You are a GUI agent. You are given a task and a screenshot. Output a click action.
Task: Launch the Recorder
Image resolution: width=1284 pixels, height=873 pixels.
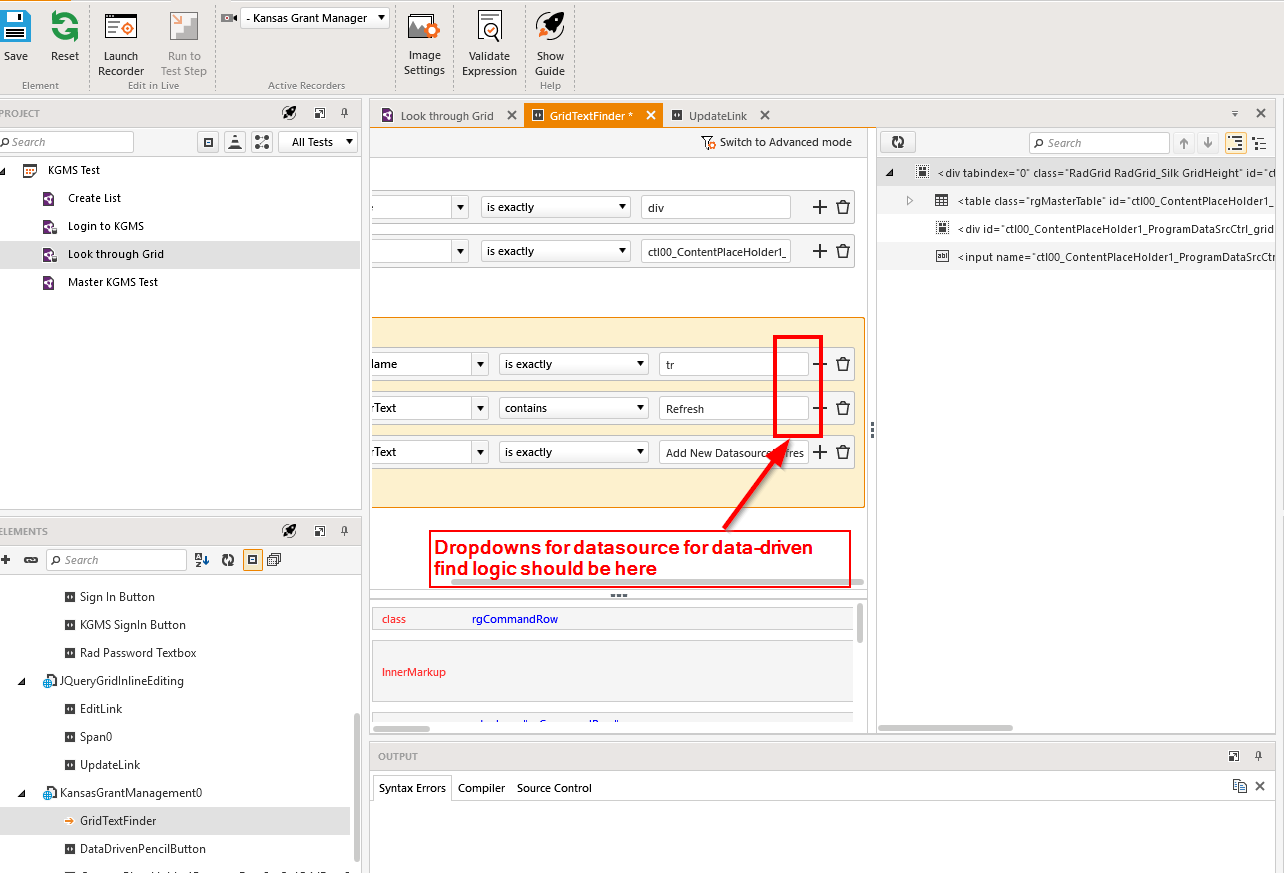[x=121, y=28]
